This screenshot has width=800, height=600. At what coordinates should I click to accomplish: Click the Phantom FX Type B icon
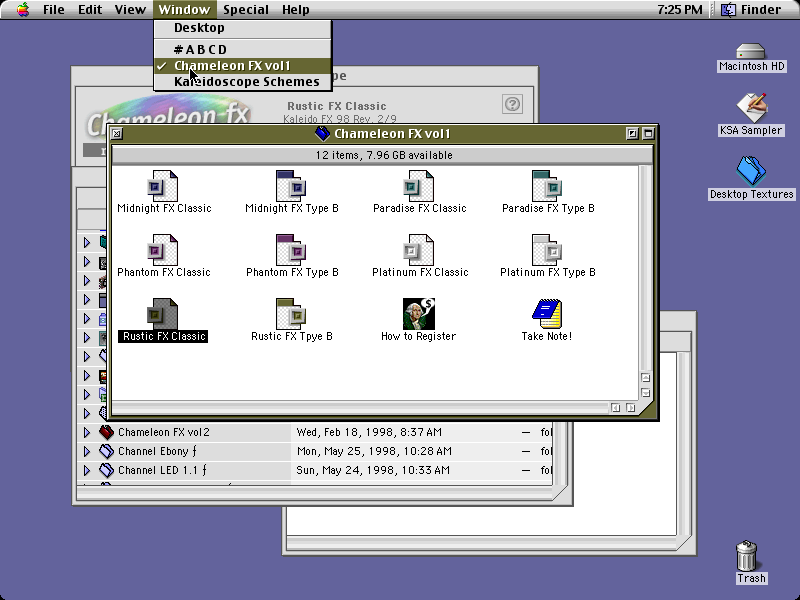pyautogui.click(x=291, y=250)
